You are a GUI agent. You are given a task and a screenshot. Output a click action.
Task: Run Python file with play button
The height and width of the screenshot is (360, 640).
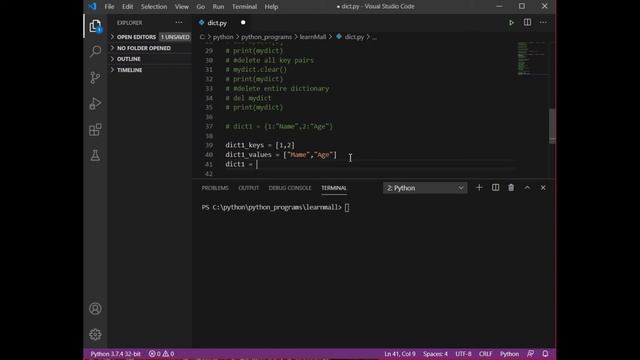pyautogui.click(x=511, y=22)
